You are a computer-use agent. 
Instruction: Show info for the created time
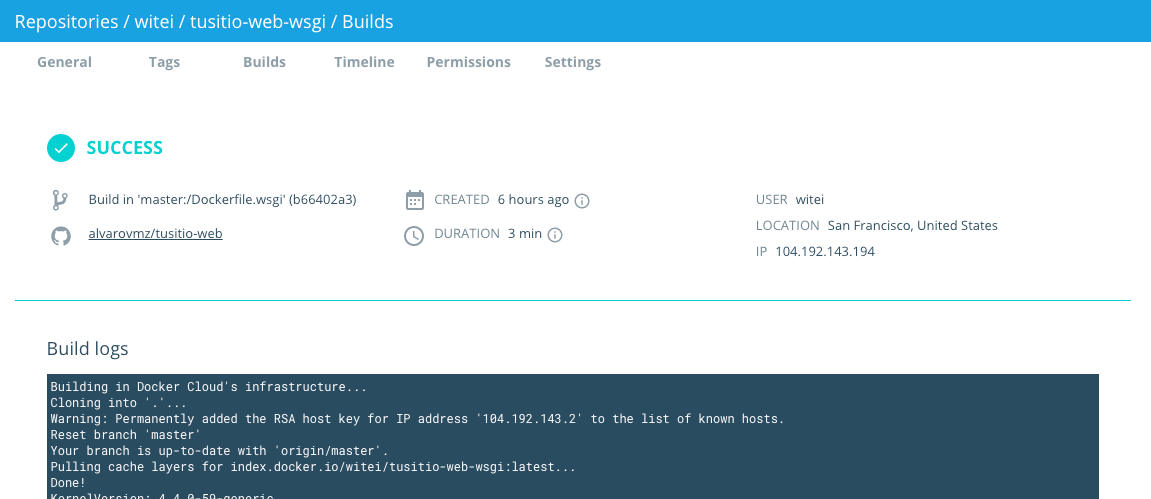tap(582, 200)
